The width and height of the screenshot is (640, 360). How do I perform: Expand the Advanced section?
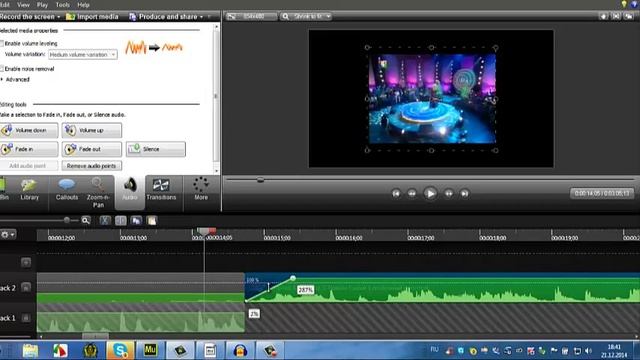coord(16,79)
